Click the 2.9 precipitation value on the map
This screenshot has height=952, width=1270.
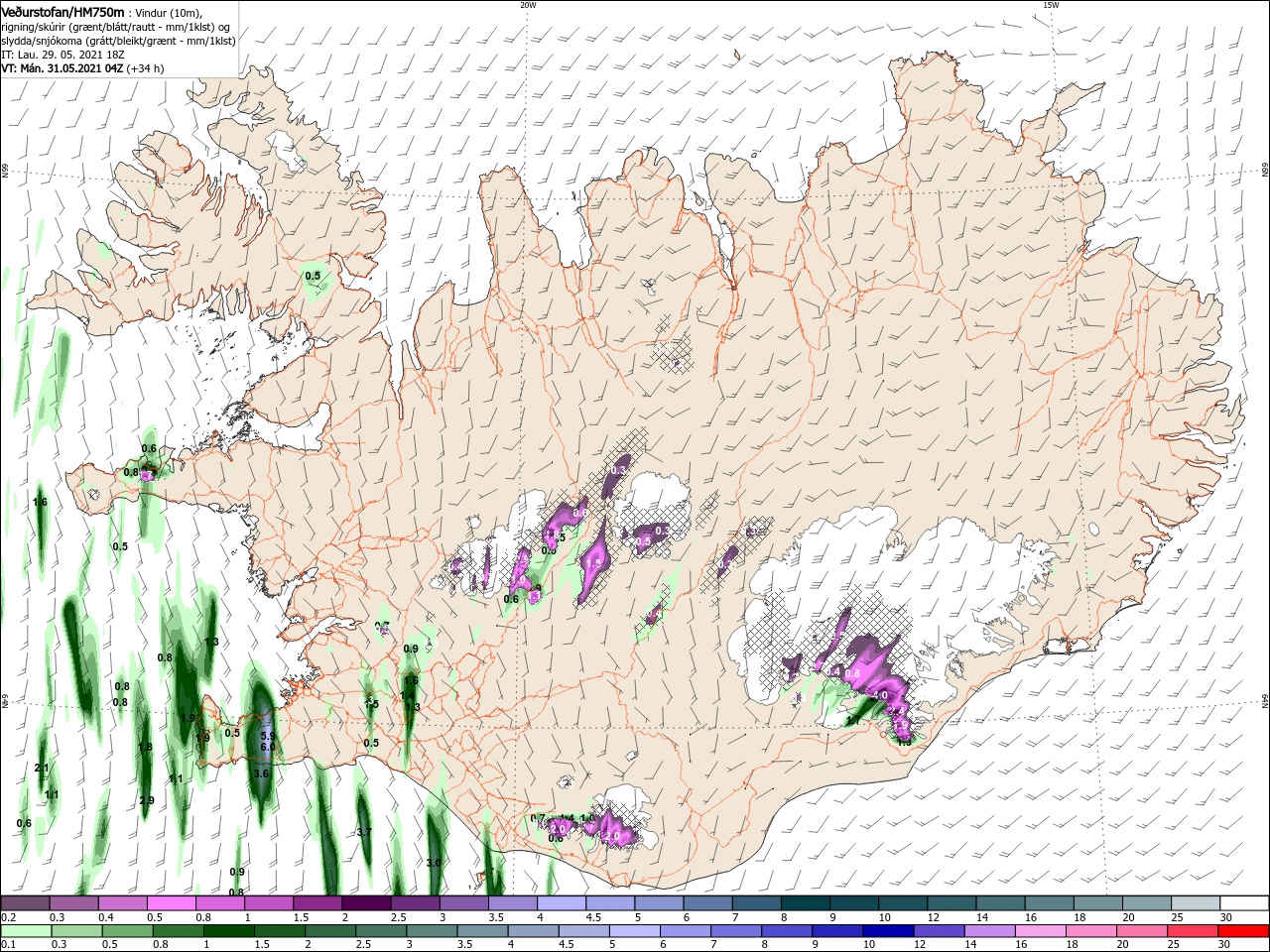[147, 800]
